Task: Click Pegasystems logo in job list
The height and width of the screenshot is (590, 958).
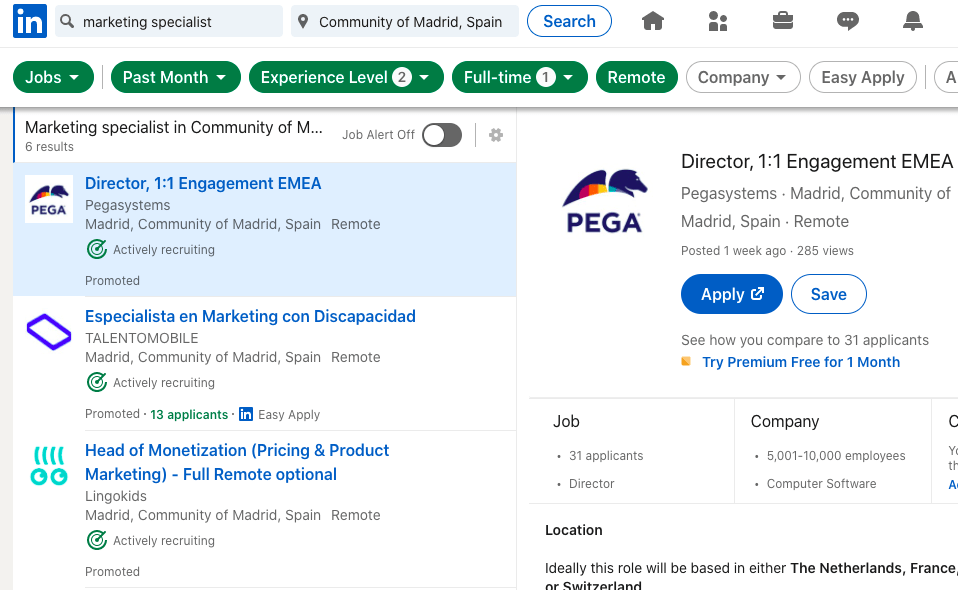Action: coord(49,199)
